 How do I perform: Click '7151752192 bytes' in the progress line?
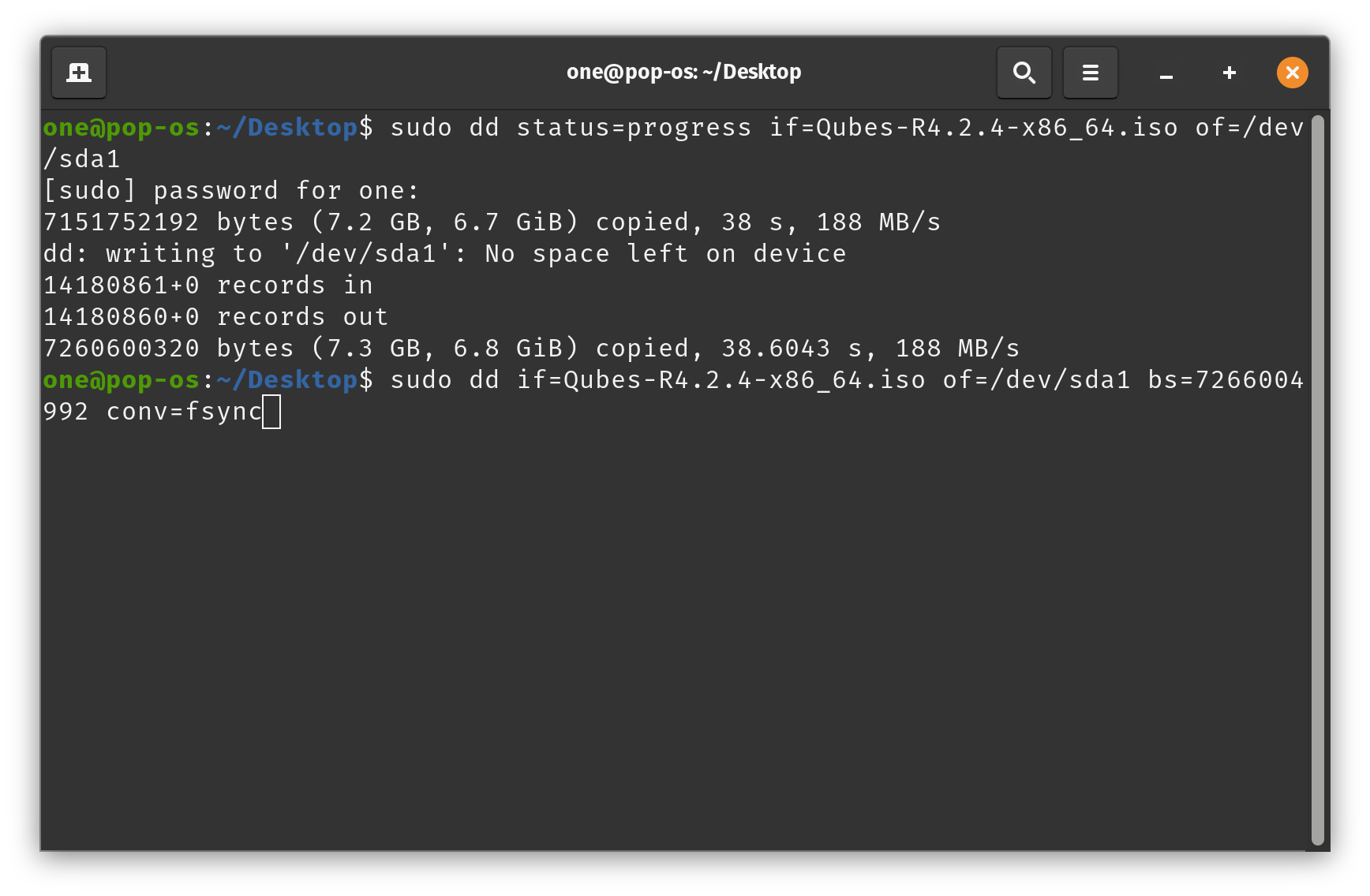(x=167, y=222)
